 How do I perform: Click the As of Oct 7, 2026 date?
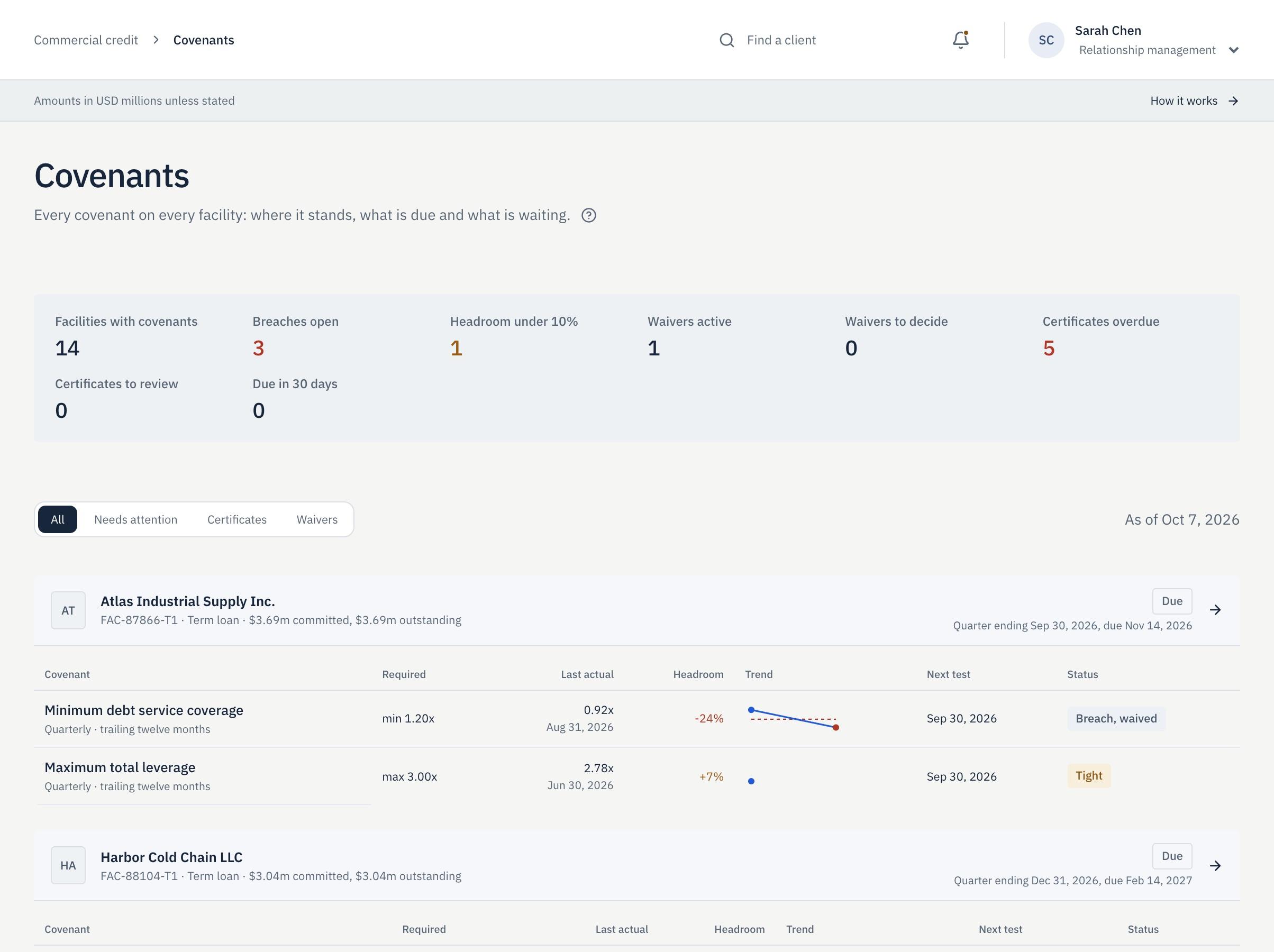(x=1182, y=519)
